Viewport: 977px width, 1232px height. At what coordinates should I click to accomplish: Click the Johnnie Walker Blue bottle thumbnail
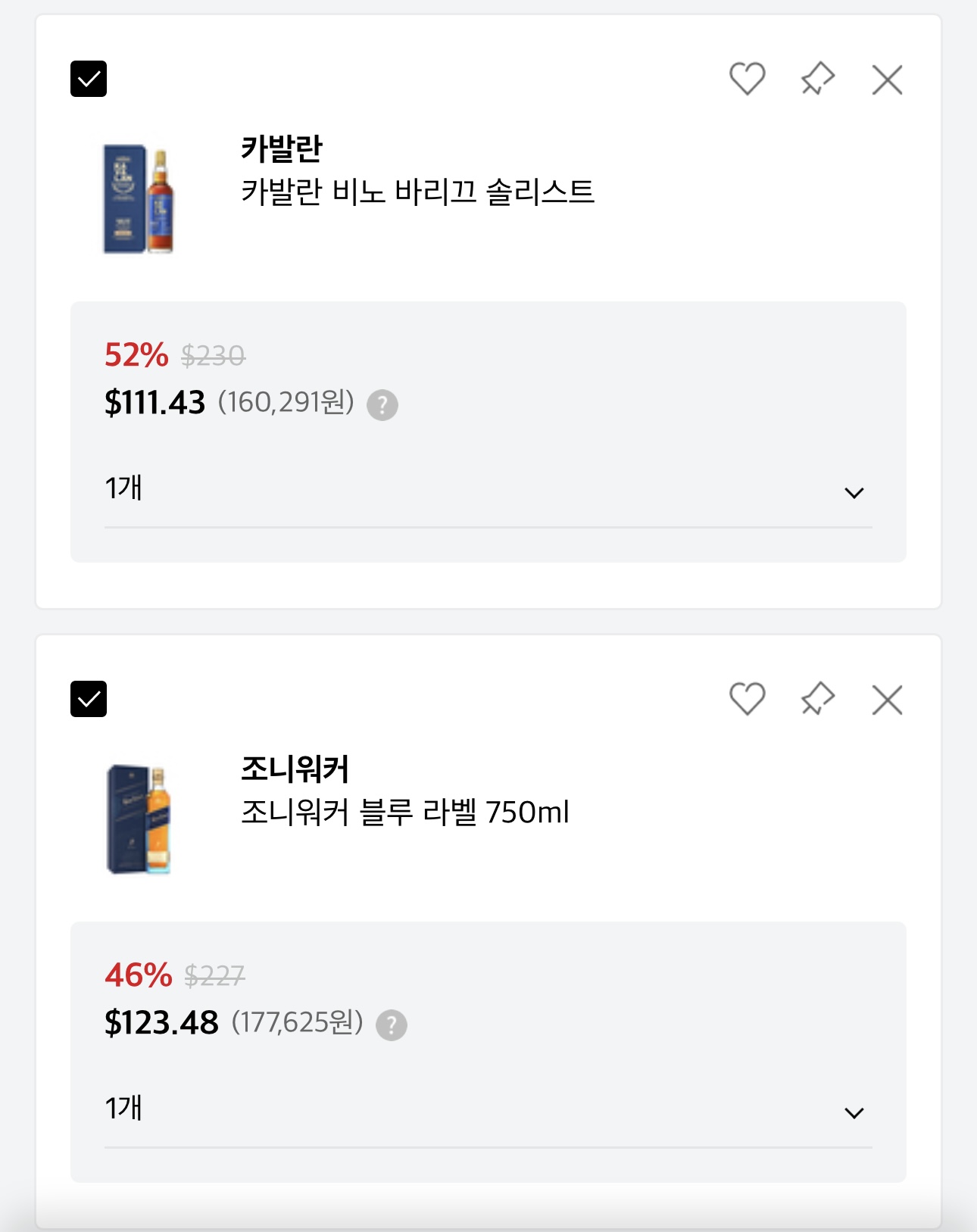pyautogui.click(x=139, y=819)
